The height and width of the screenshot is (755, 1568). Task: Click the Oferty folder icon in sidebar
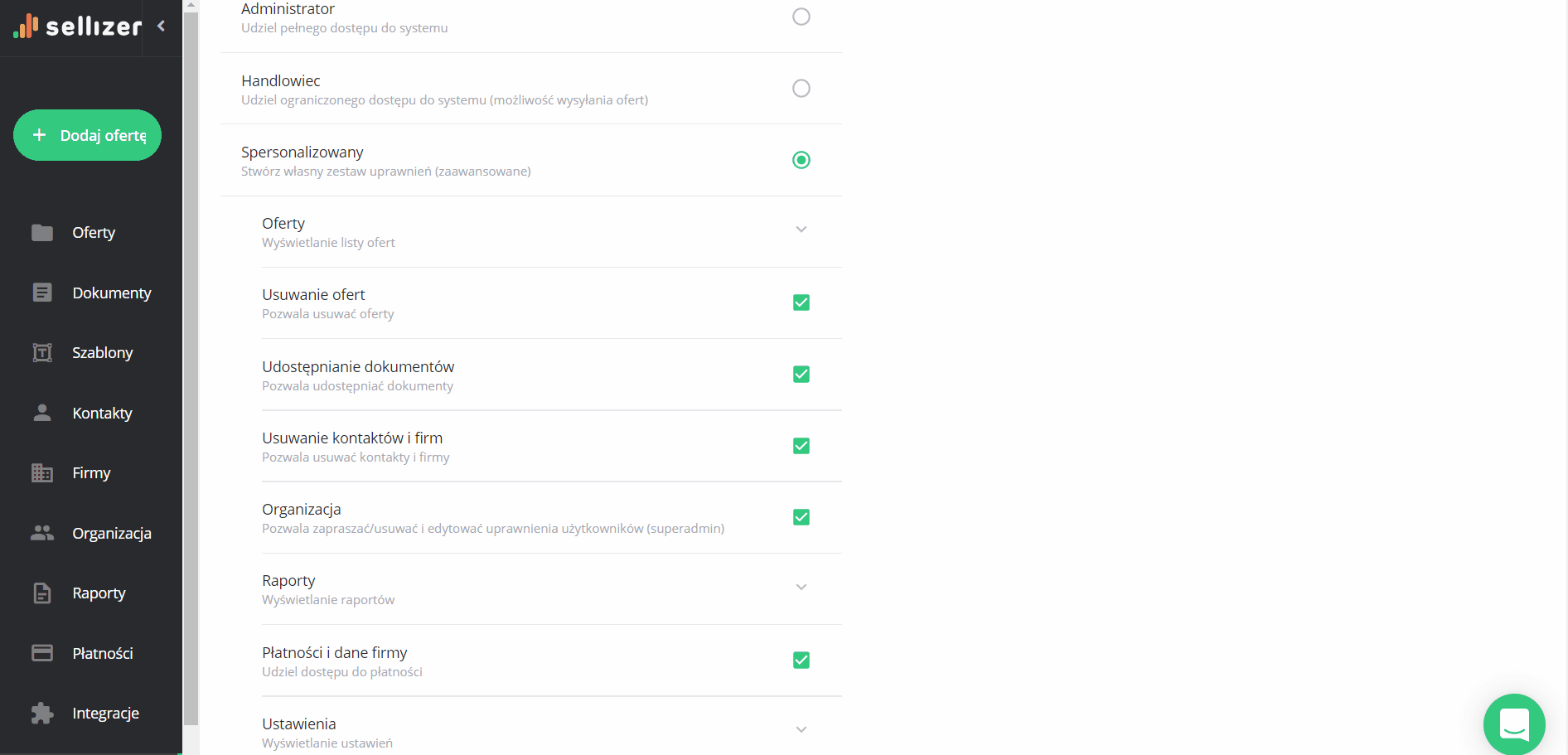[x=41, y=233]
